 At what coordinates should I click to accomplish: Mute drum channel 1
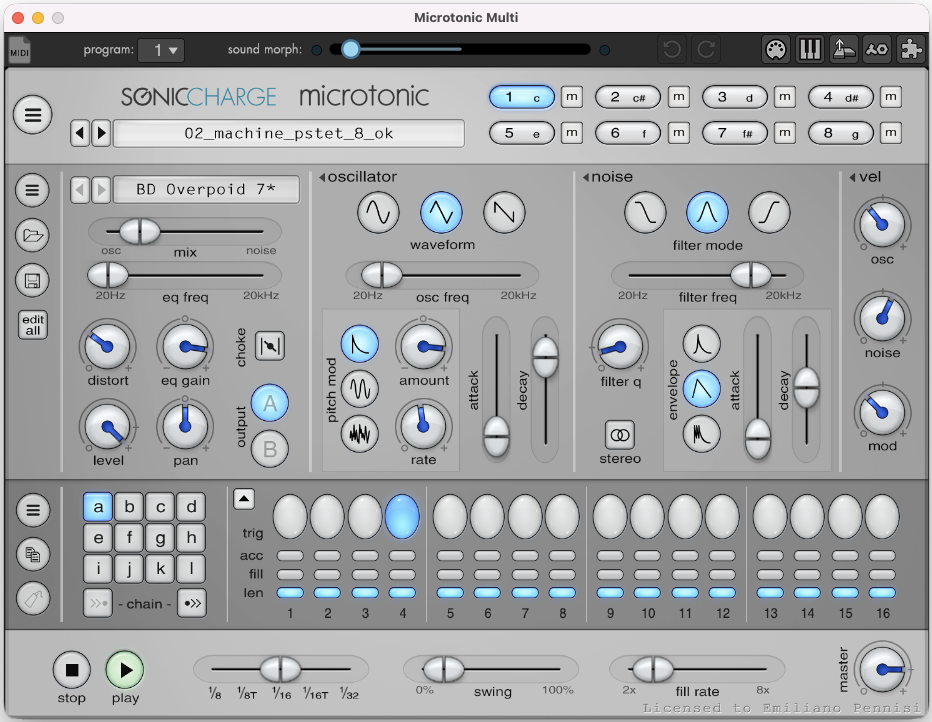tap(572, 97)
